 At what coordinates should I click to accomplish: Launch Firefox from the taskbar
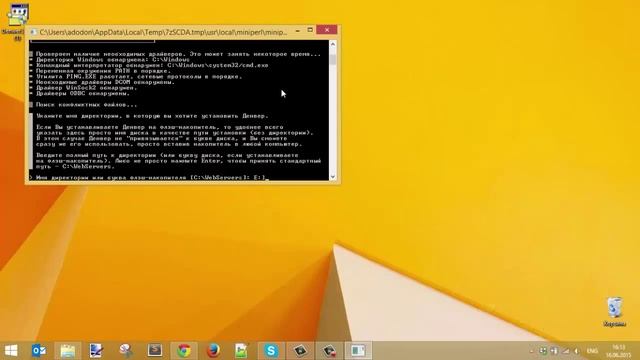click(x=213, y=350)
